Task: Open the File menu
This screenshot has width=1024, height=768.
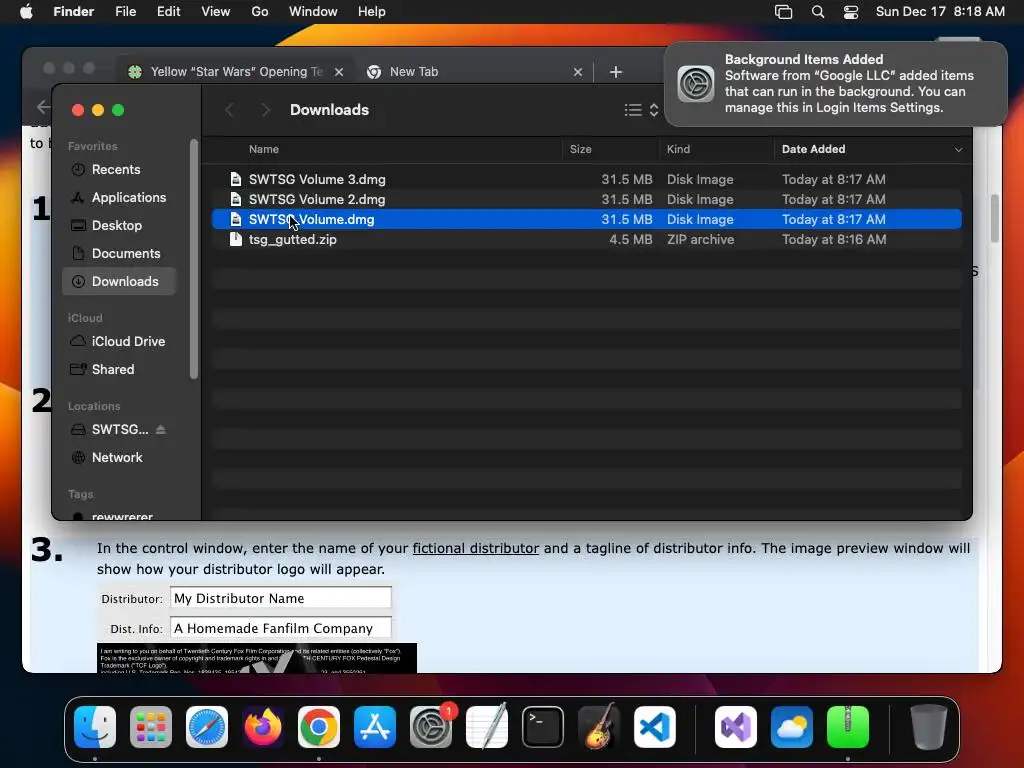Action: pyautogui.click(x=125, y=12)
